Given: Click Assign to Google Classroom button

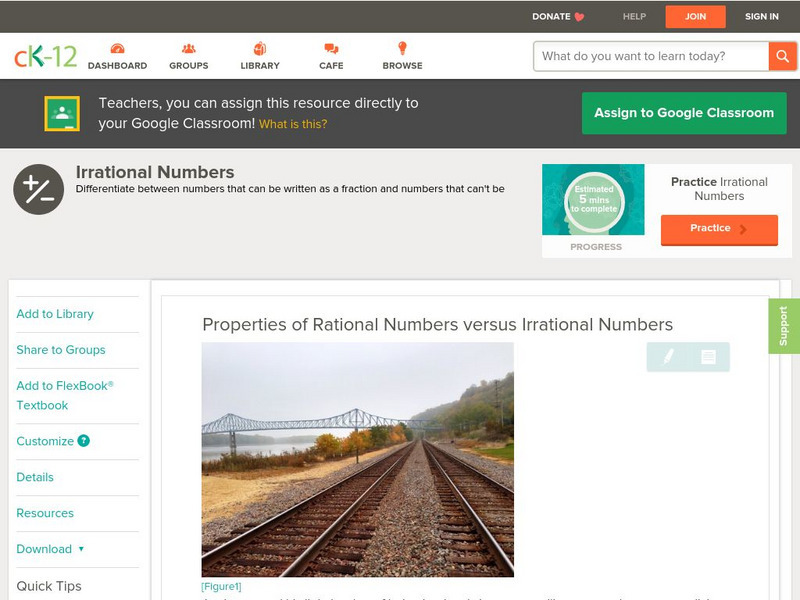Looking at the screenshot, I should pyautogui.click(x=684, y=113).
